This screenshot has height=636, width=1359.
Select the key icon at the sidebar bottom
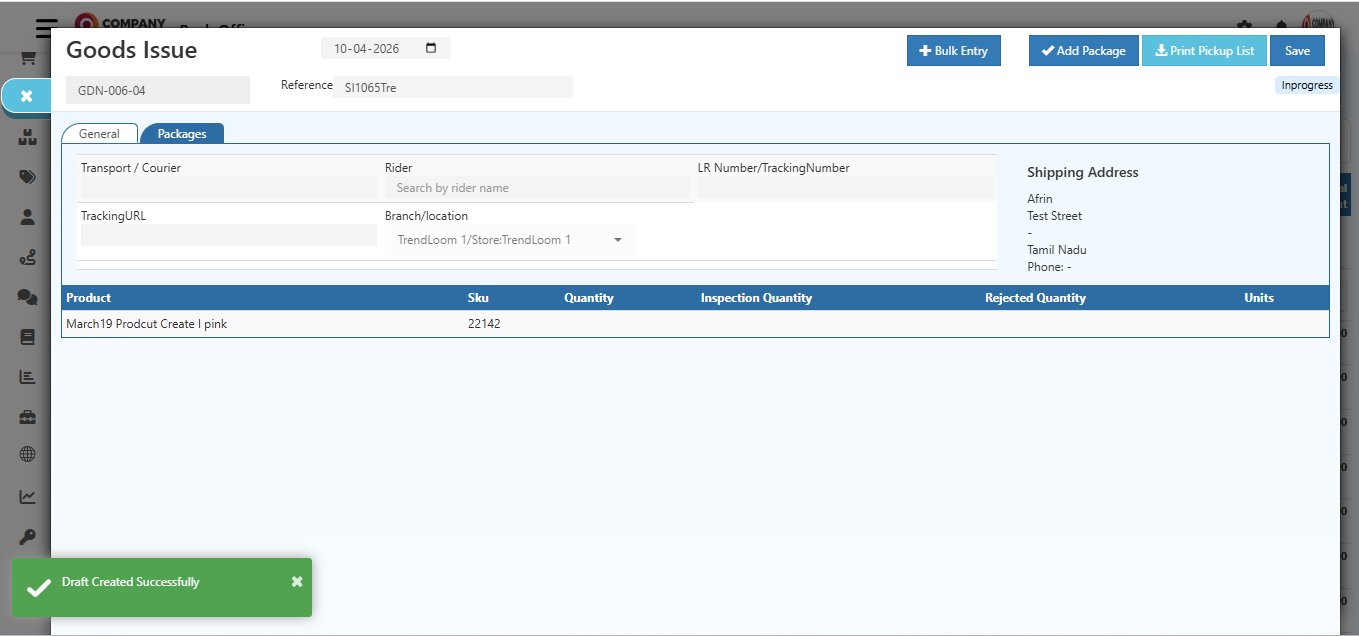[27, 536]
